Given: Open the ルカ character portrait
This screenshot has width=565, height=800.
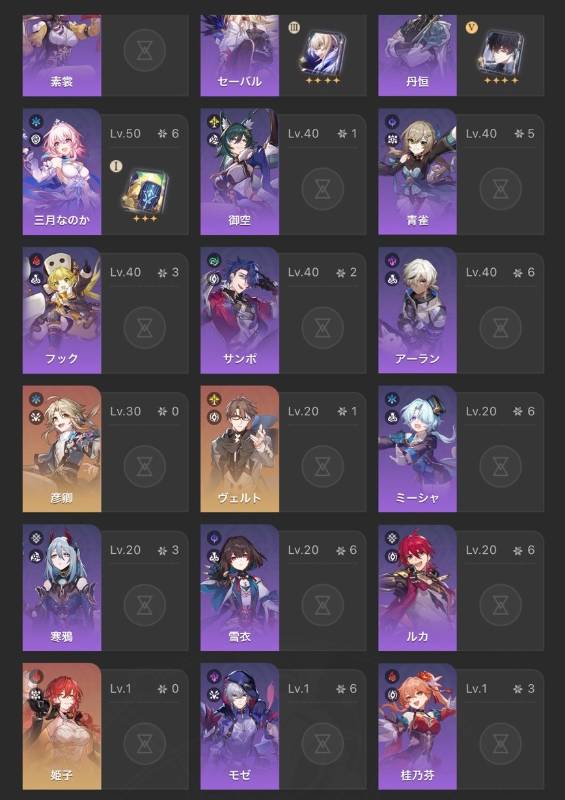Looking at the screenshot, I should pos(417,588).
